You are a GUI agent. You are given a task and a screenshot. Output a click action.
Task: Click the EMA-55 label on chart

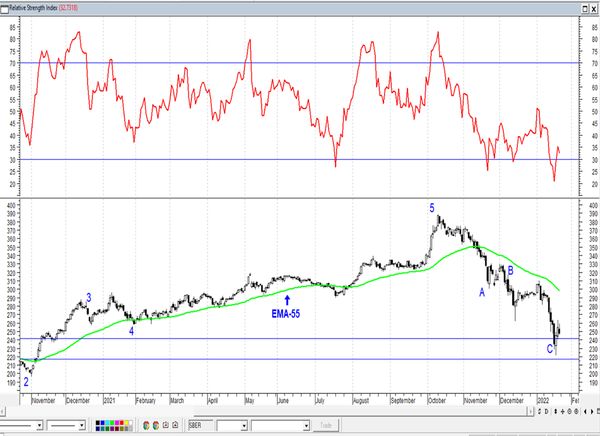point(288,313)
